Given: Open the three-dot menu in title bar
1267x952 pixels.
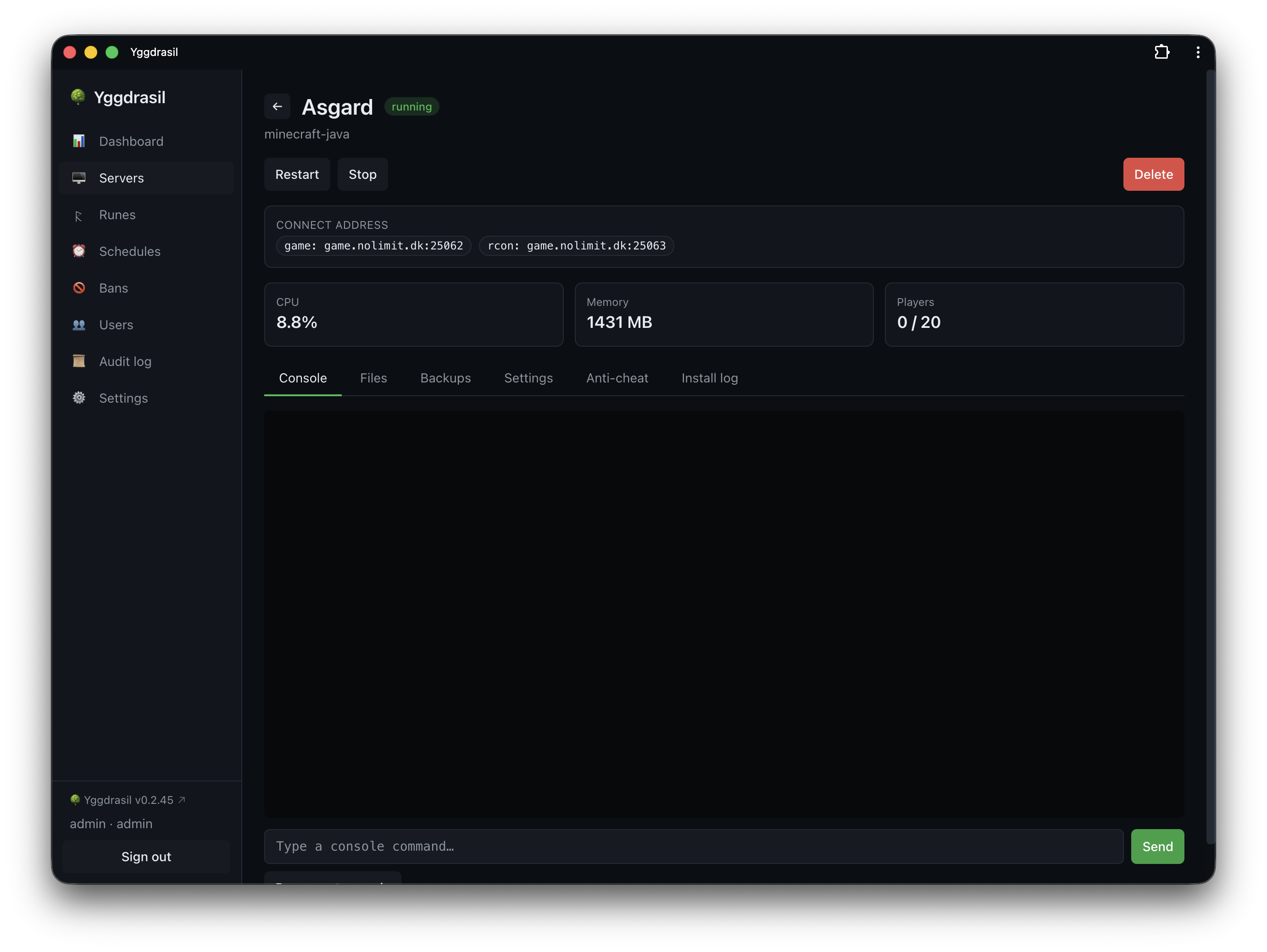Looking at the screenshot, I should (1198, 52).
